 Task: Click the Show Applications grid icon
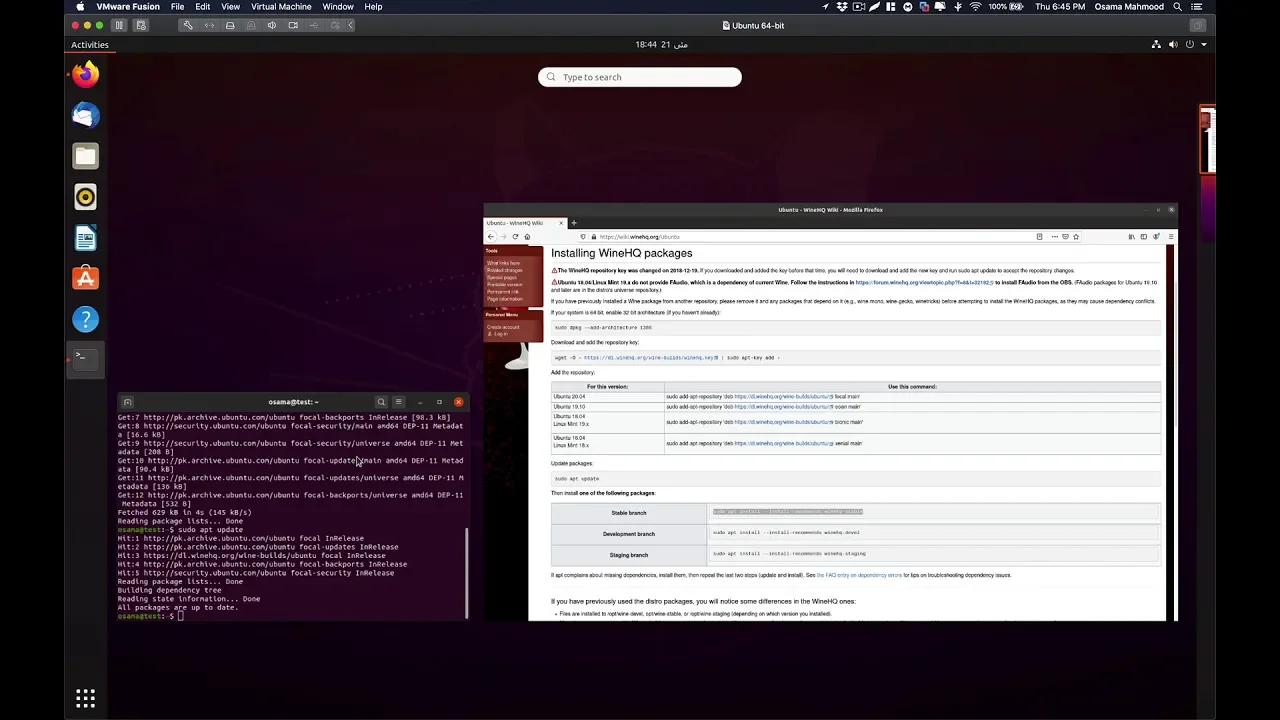coord(85,697)
